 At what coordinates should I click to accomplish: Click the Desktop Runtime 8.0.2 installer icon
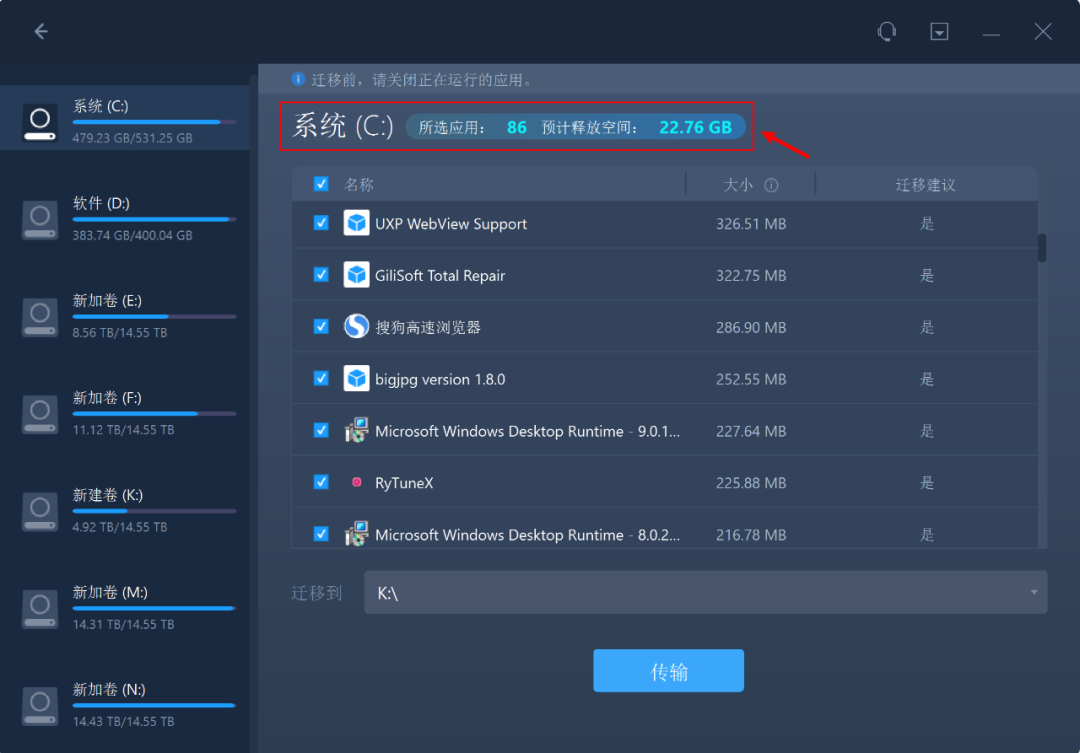(x=356, y=534)
